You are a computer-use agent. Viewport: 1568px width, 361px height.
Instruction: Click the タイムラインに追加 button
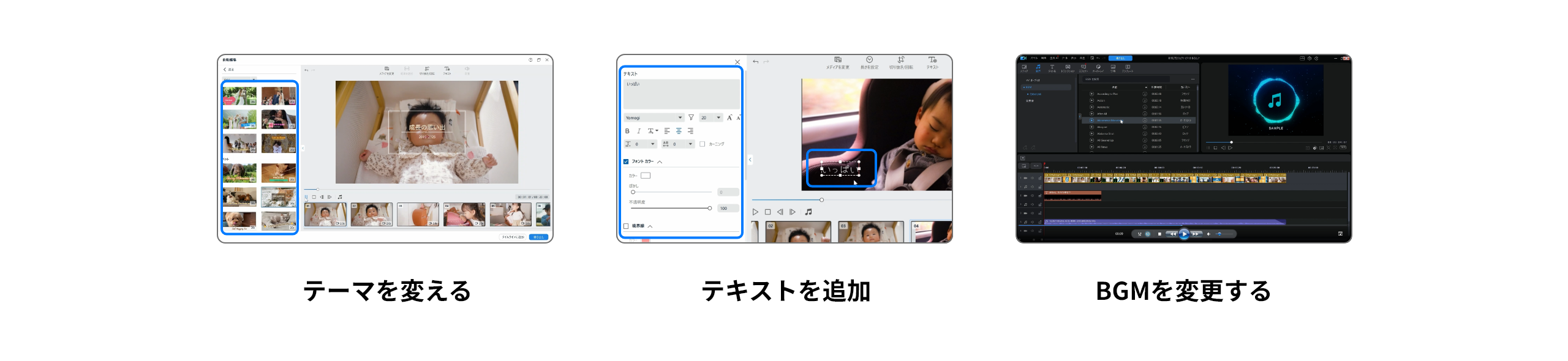point(513,237)
